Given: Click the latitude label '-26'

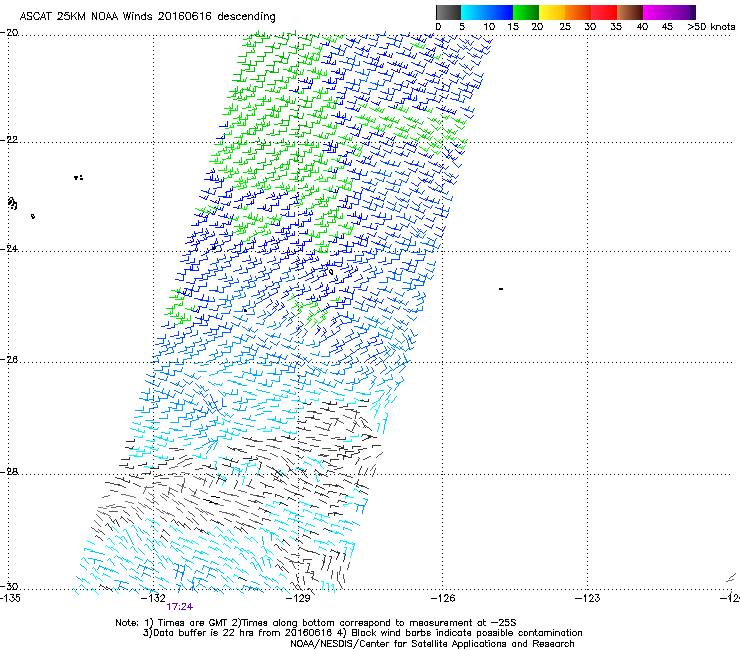Looking at the screenshot, I should [x=9, y=360].
